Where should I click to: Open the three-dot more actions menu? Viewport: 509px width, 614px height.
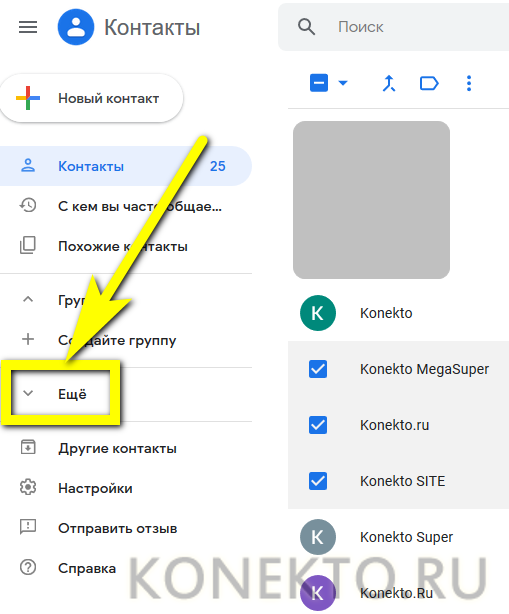469,83
